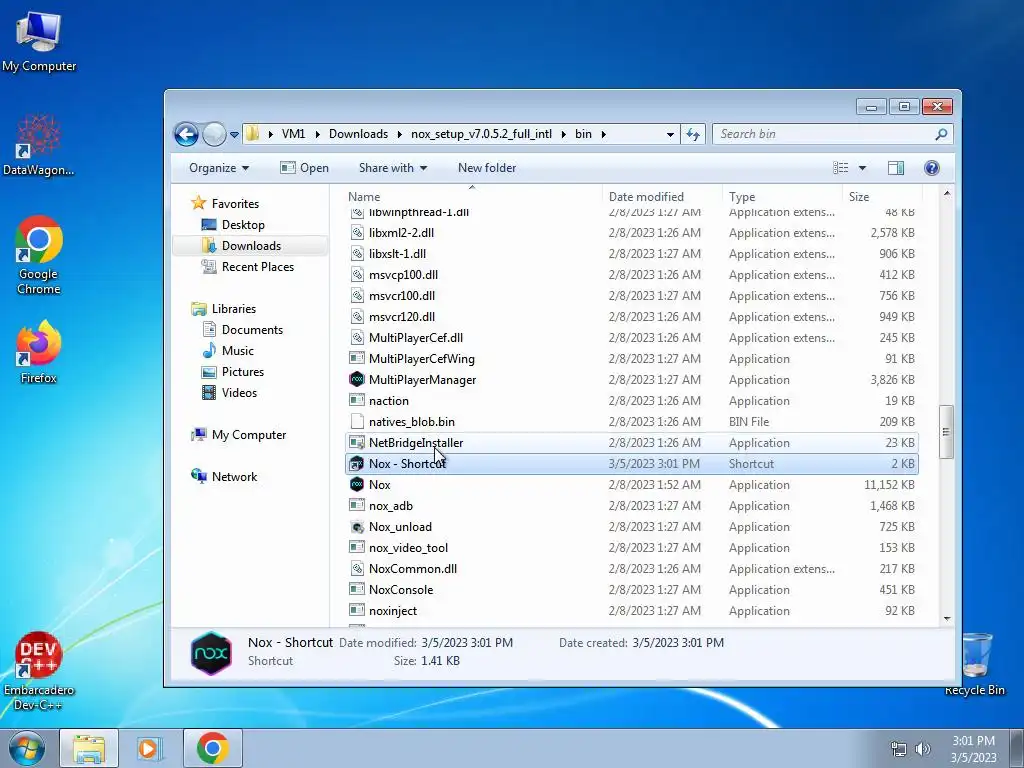The image size is (1024, 768).
Task: Change your view icon
Action: [840, 168]
